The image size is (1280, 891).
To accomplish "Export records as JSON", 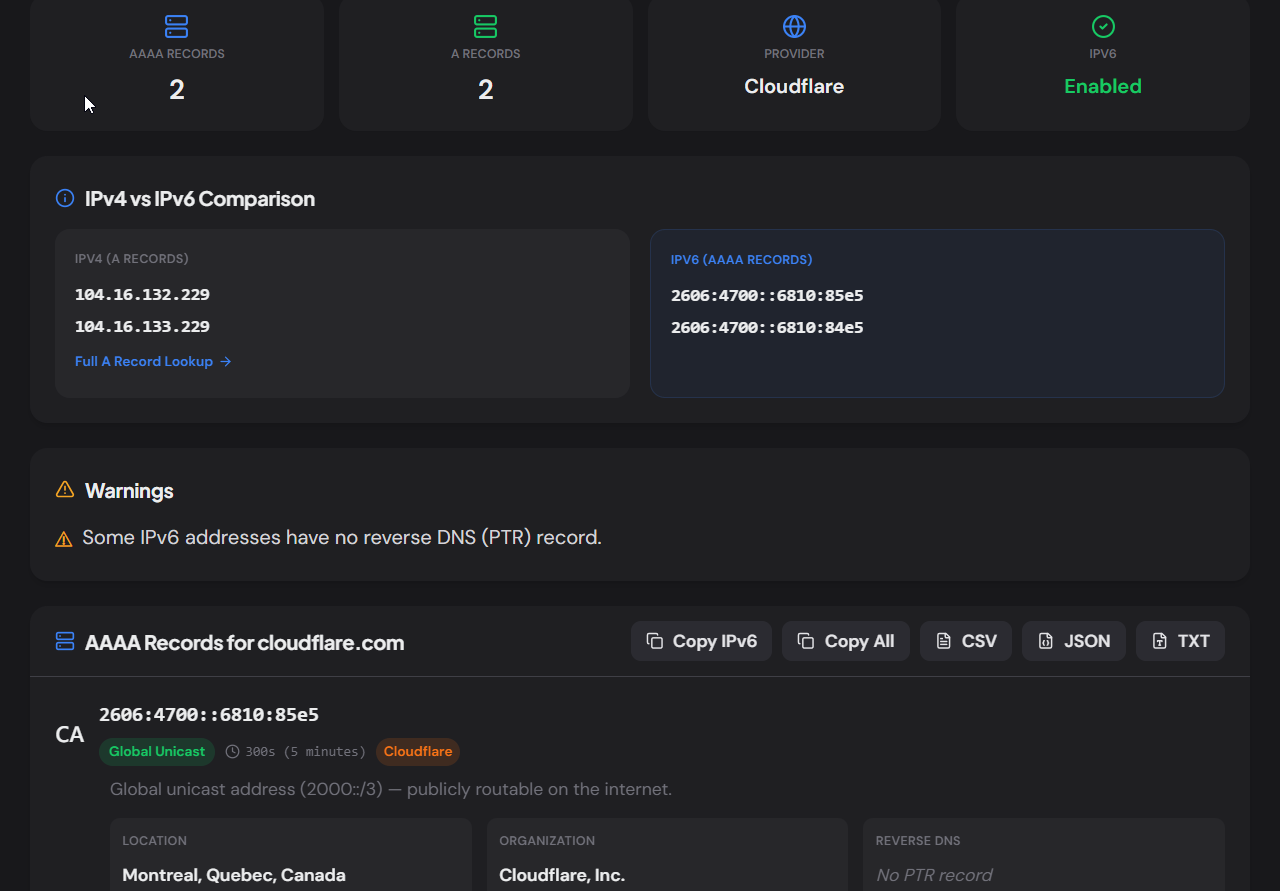I will [x=1074, y=641].
